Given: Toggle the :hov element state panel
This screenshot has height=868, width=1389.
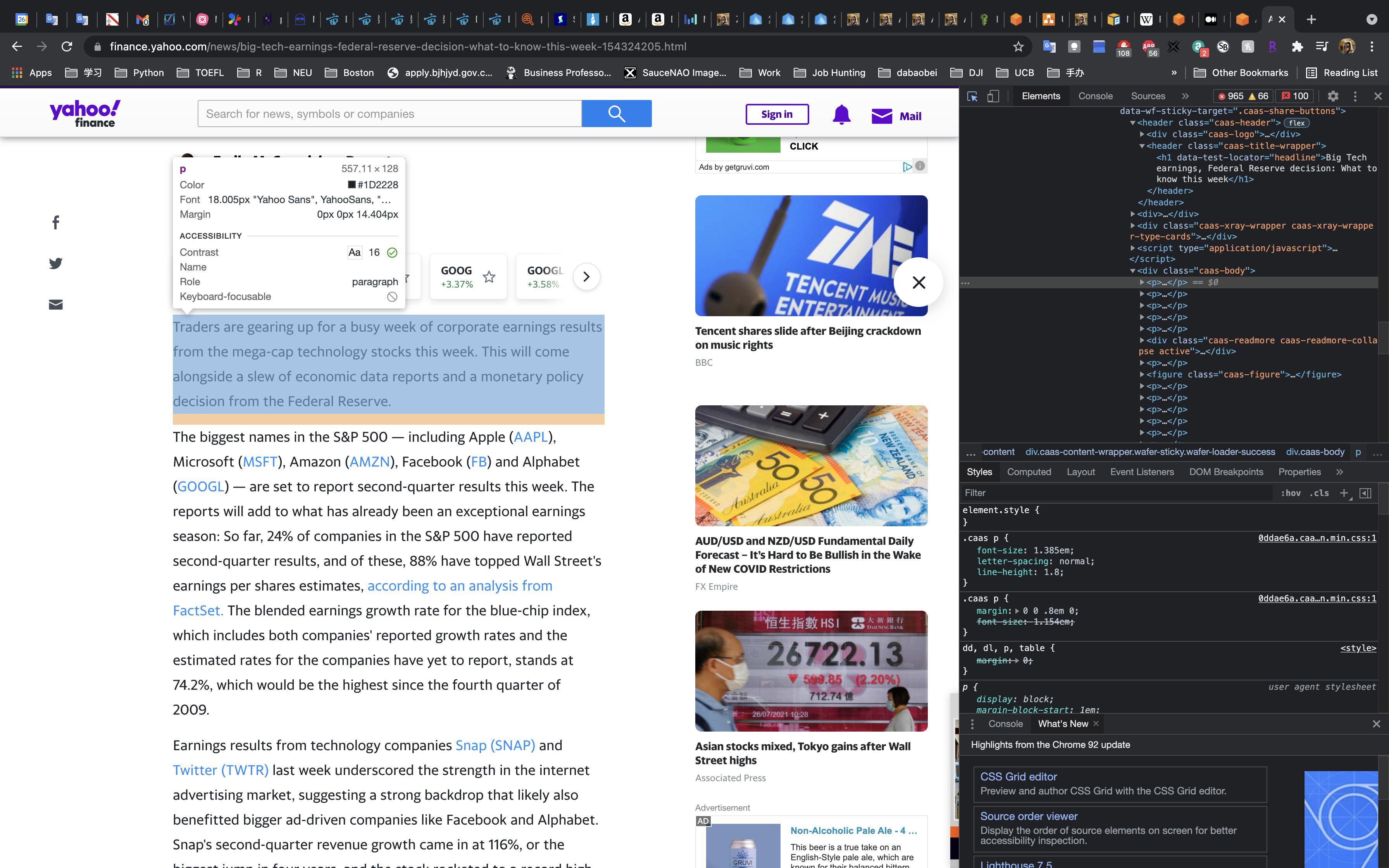Looking at the screenshot, I should tap(1290, 493).
